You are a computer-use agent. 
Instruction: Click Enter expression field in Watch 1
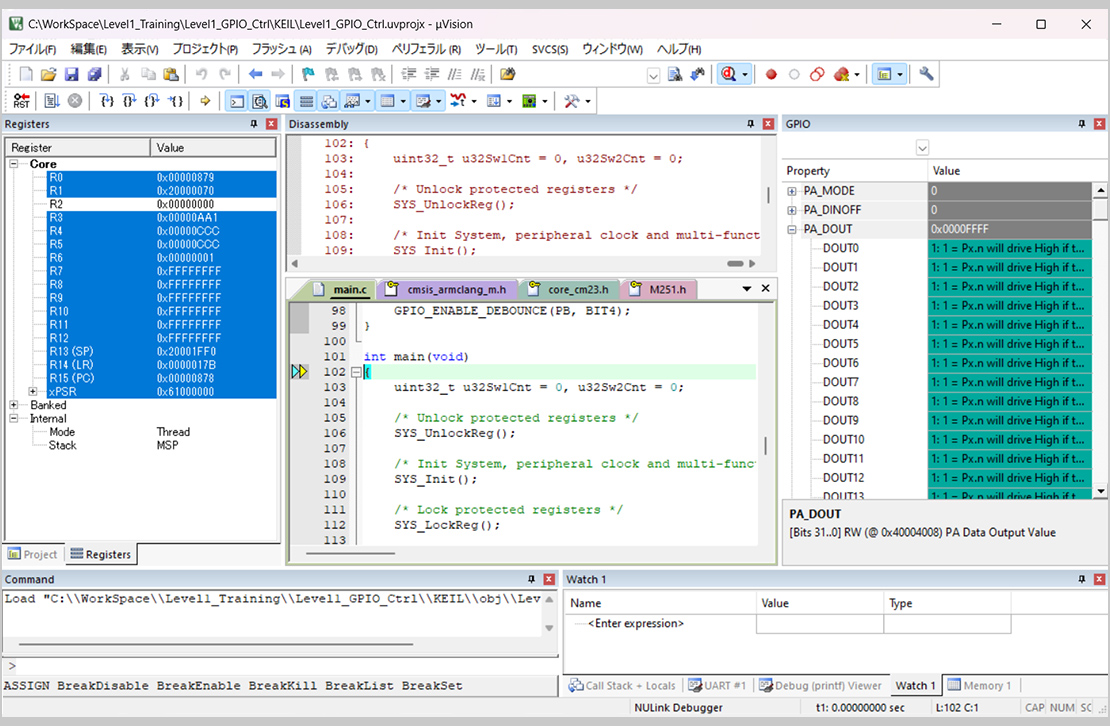point(636,623)
